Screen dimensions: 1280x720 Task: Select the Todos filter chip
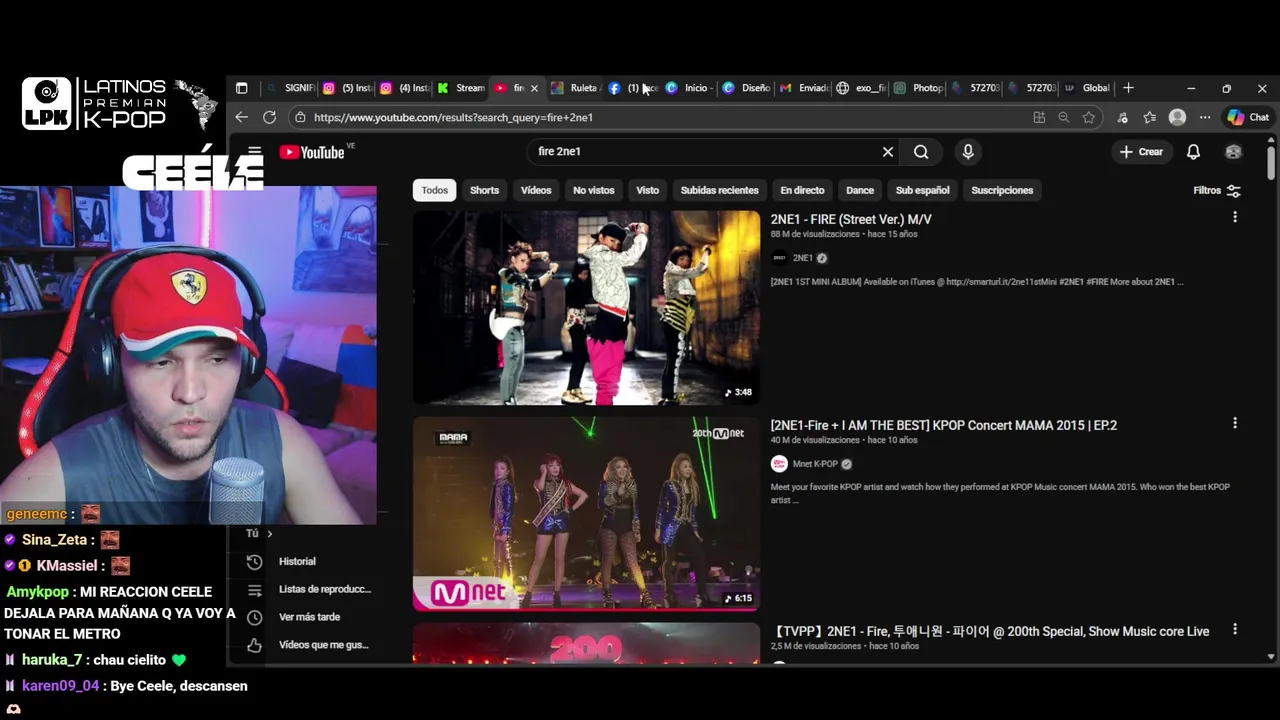[434, 190]
